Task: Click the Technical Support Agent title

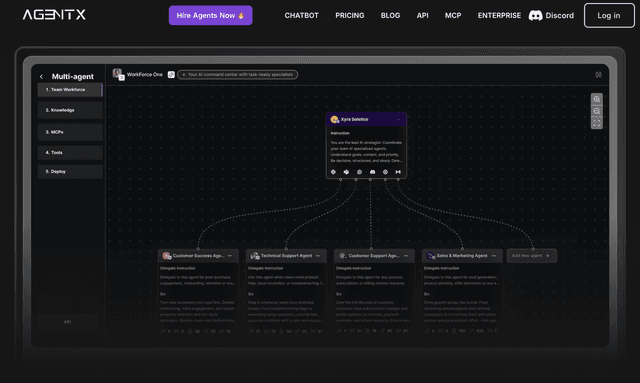Action: (x=286, y=256)
